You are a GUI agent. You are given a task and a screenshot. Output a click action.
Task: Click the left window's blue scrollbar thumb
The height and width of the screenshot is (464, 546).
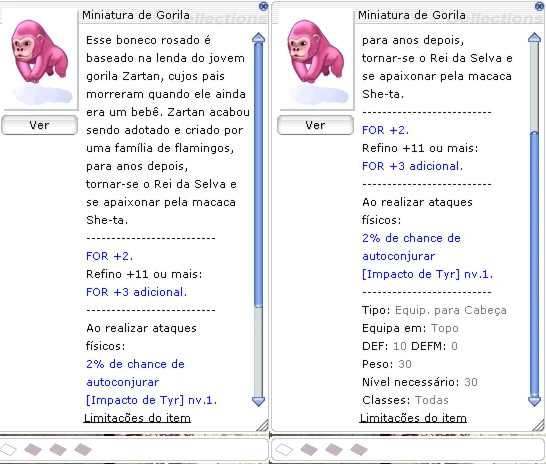click(x=258, y=175)
